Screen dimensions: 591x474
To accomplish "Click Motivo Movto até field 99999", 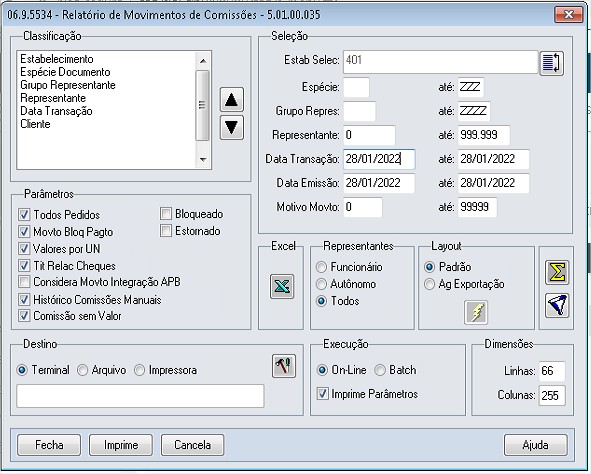I will click(x=477, y=207).
